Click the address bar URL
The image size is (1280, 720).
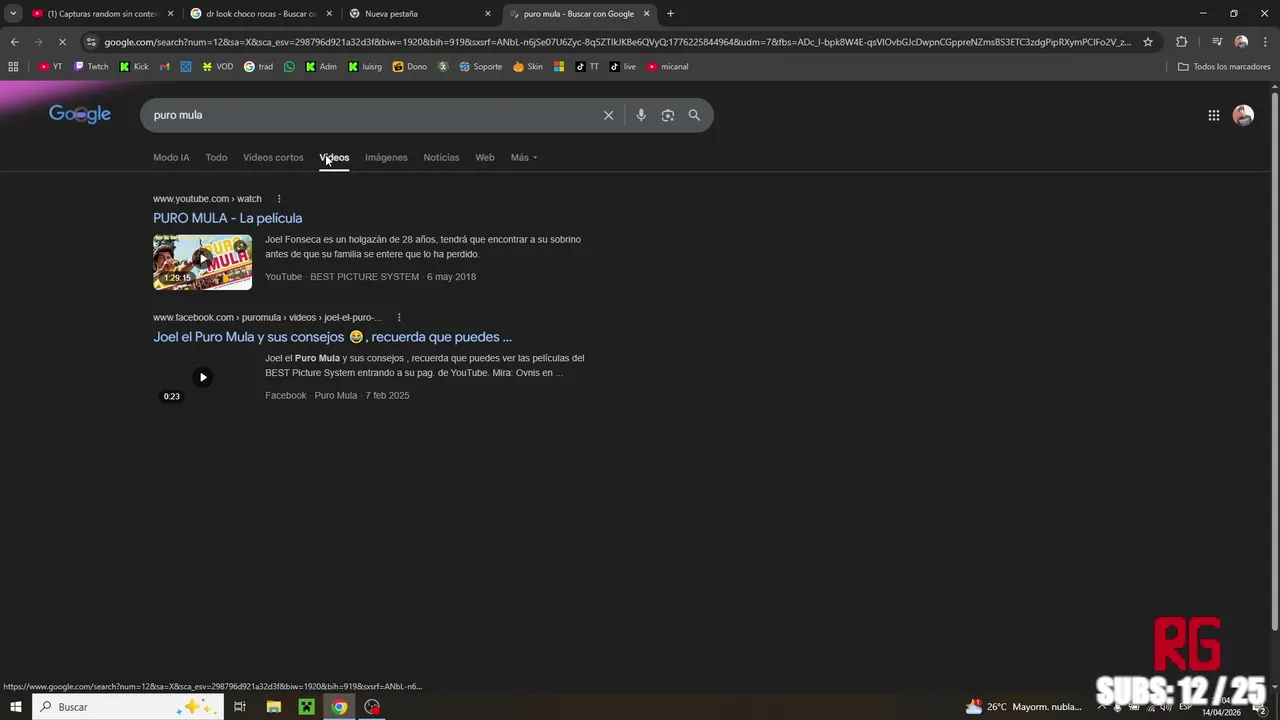coord(618,42)
